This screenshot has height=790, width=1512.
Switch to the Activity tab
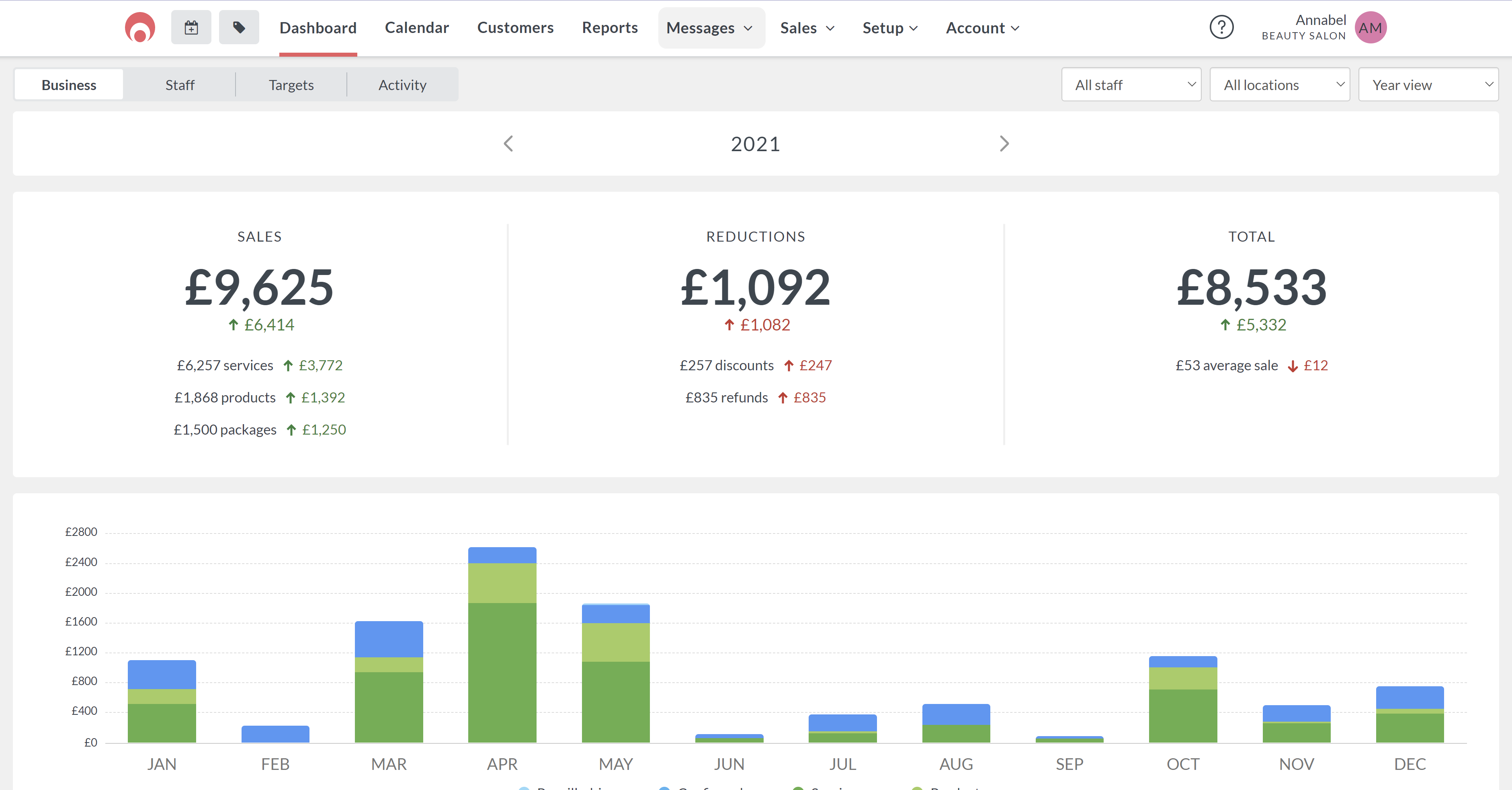click(x=403, y=84)
